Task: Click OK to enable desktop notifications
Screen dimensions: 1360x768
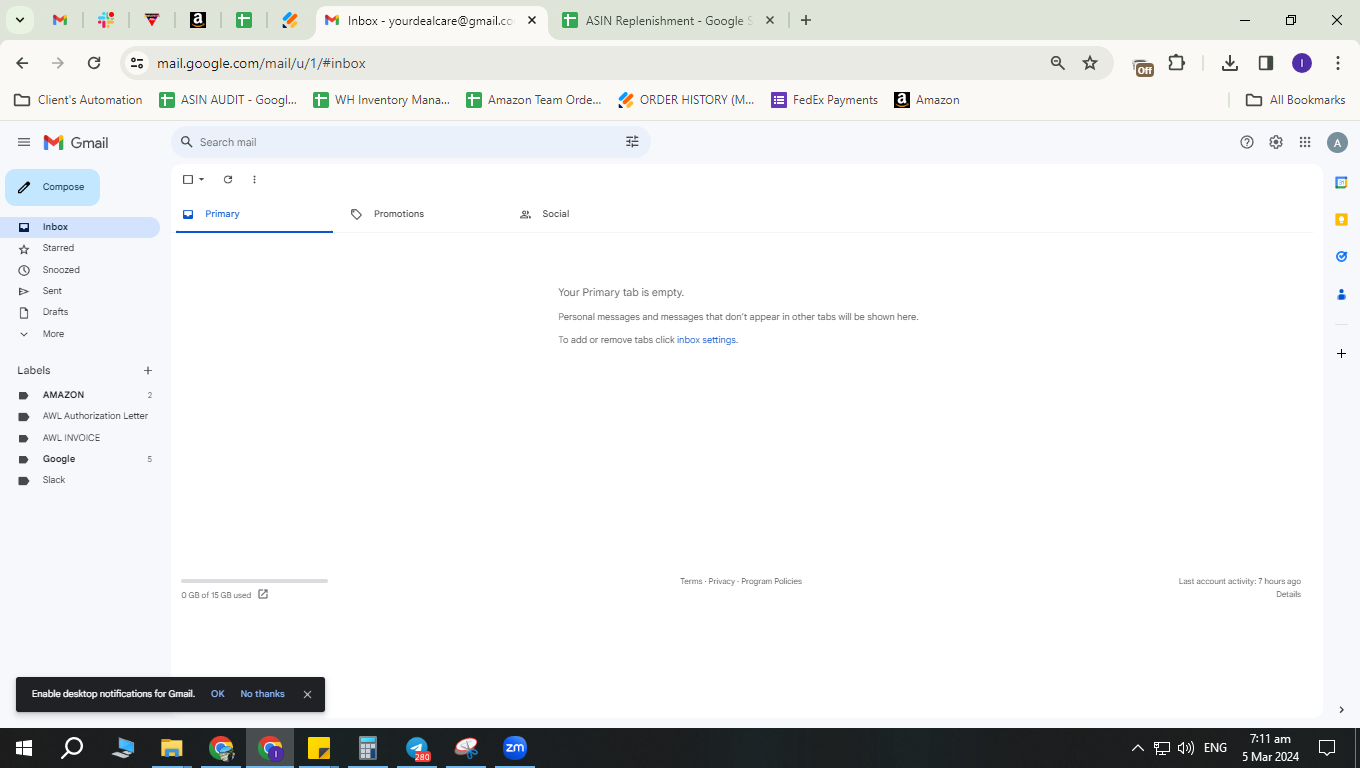Action: (x=217, y=694)
